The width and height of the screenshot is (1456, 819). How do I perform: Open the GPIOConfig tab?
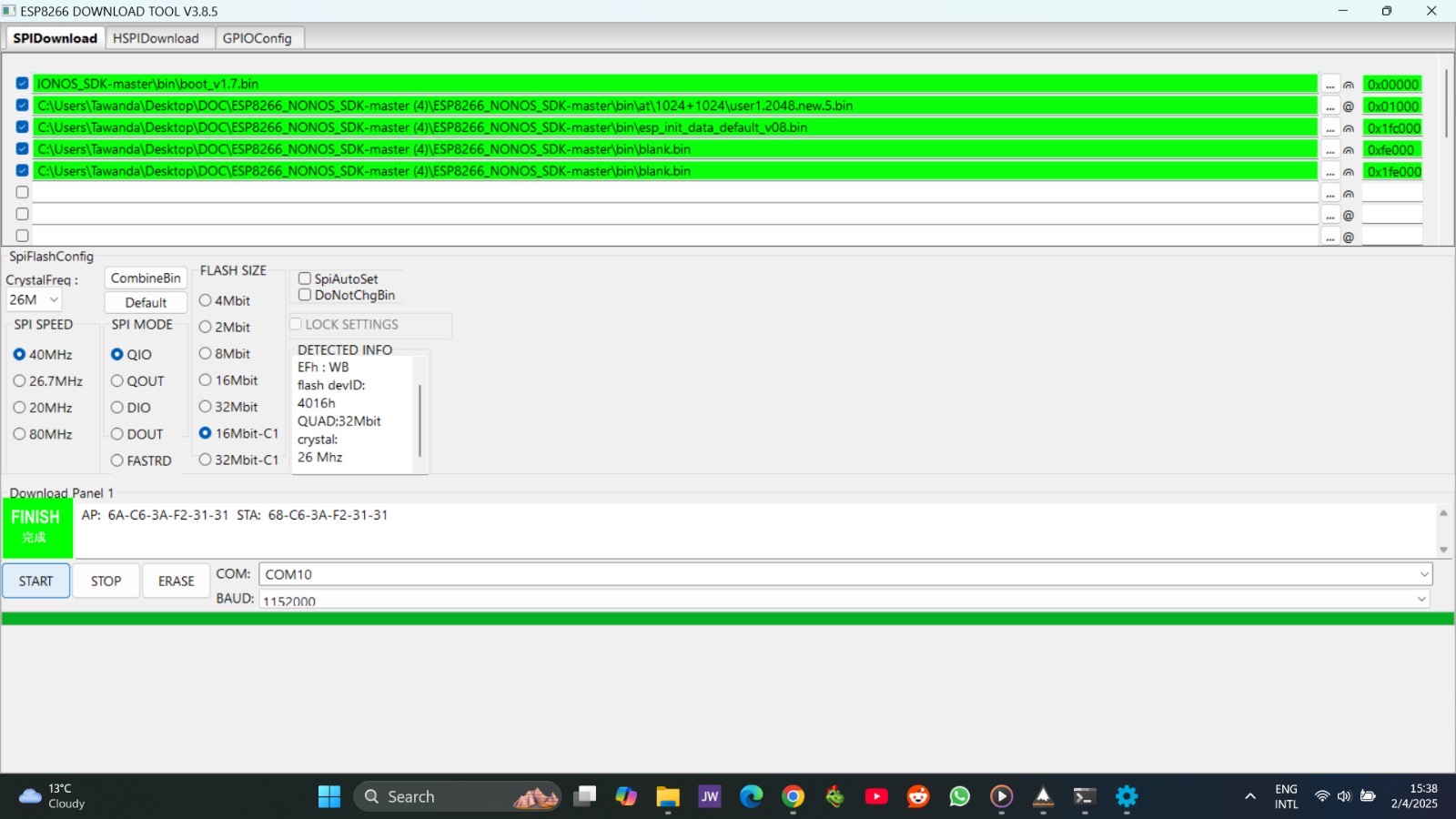258,38
